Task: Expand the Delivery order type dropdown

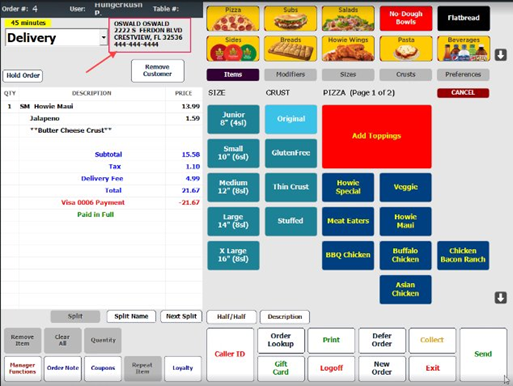Action: (x=104, y=37)
